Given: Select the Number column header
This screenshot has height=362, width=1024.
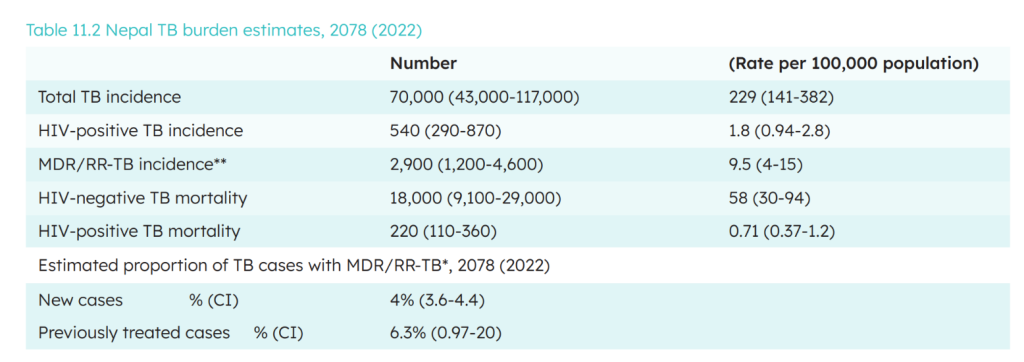Looking at the screenshot, I should coord(423,64).
